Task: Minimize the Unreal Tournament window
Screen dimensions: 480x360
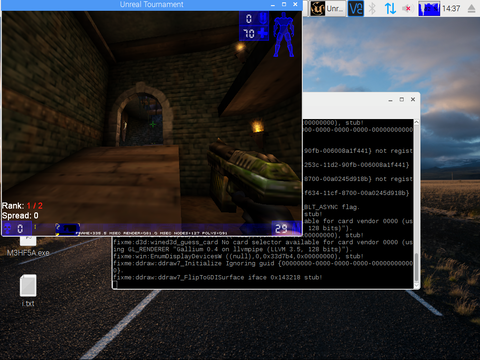Action: click(273, 5)
